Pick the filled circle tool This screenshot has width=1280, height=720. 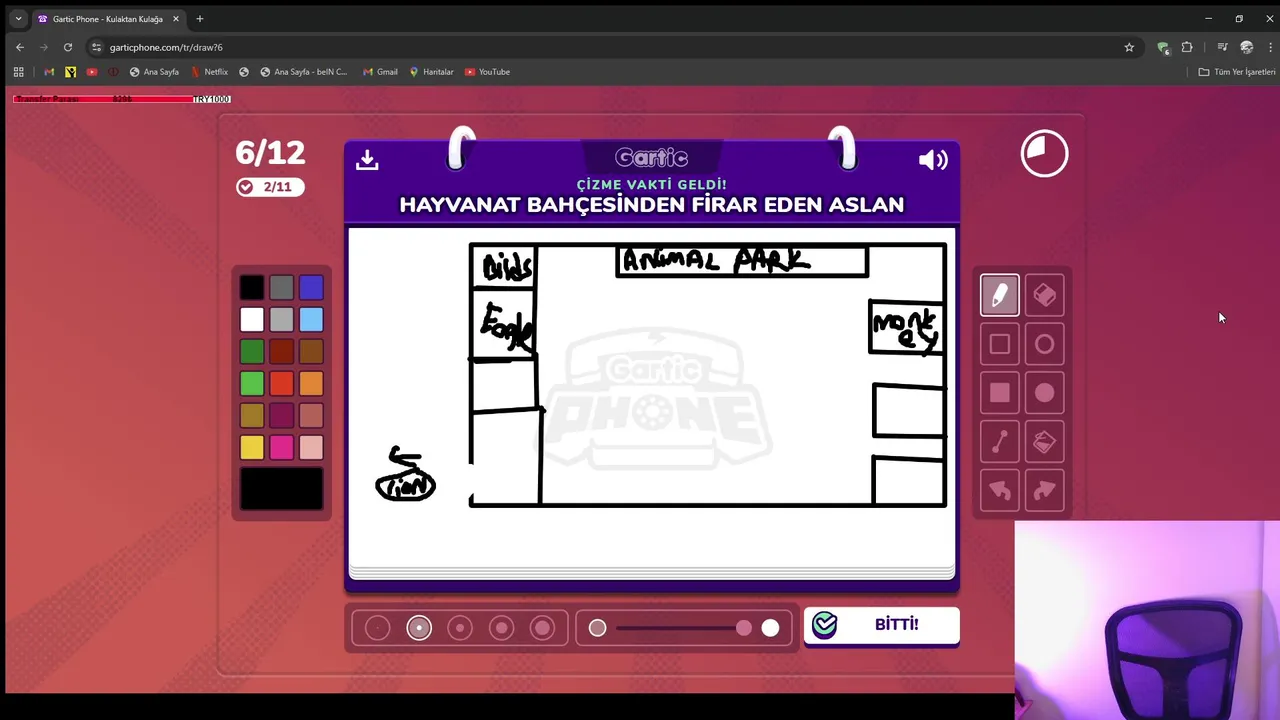coord(1044,393)
